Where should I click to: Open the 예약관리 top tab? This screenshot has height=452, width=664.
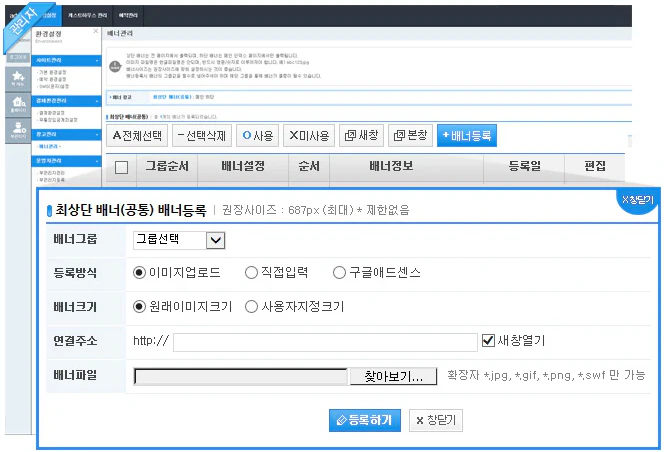128,15
